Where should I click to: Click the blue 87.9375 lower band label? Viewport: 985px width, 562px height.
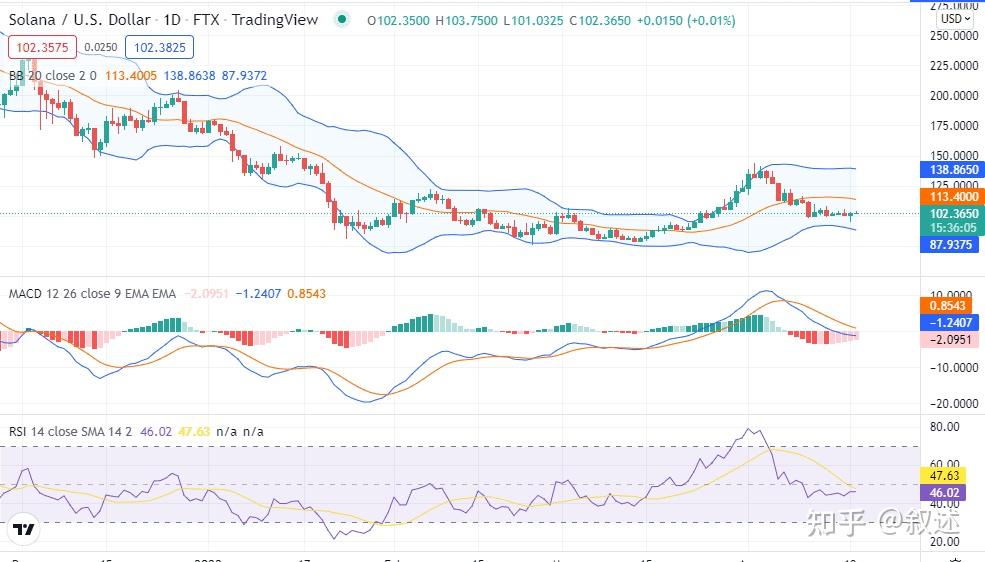pyautogui.click(x=950, y=244)
